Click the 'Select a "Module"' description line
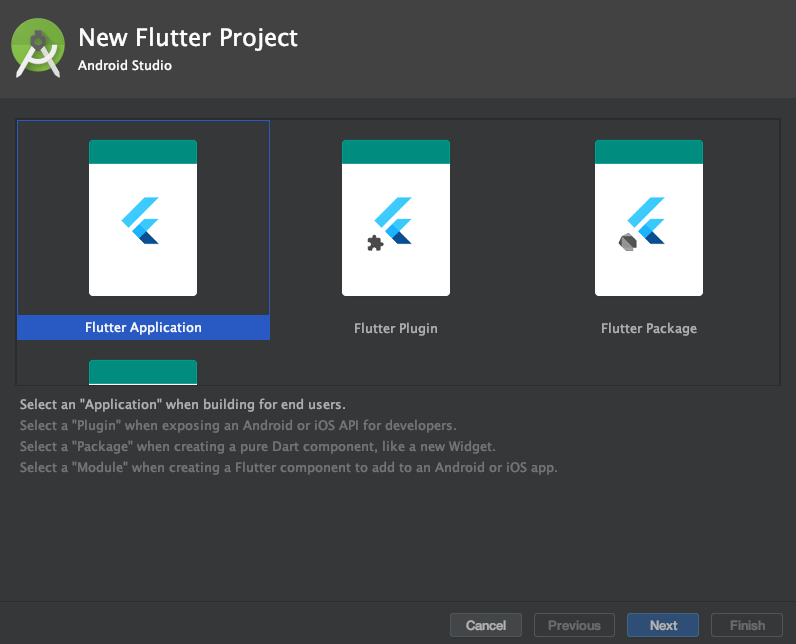 coord(288,467)
